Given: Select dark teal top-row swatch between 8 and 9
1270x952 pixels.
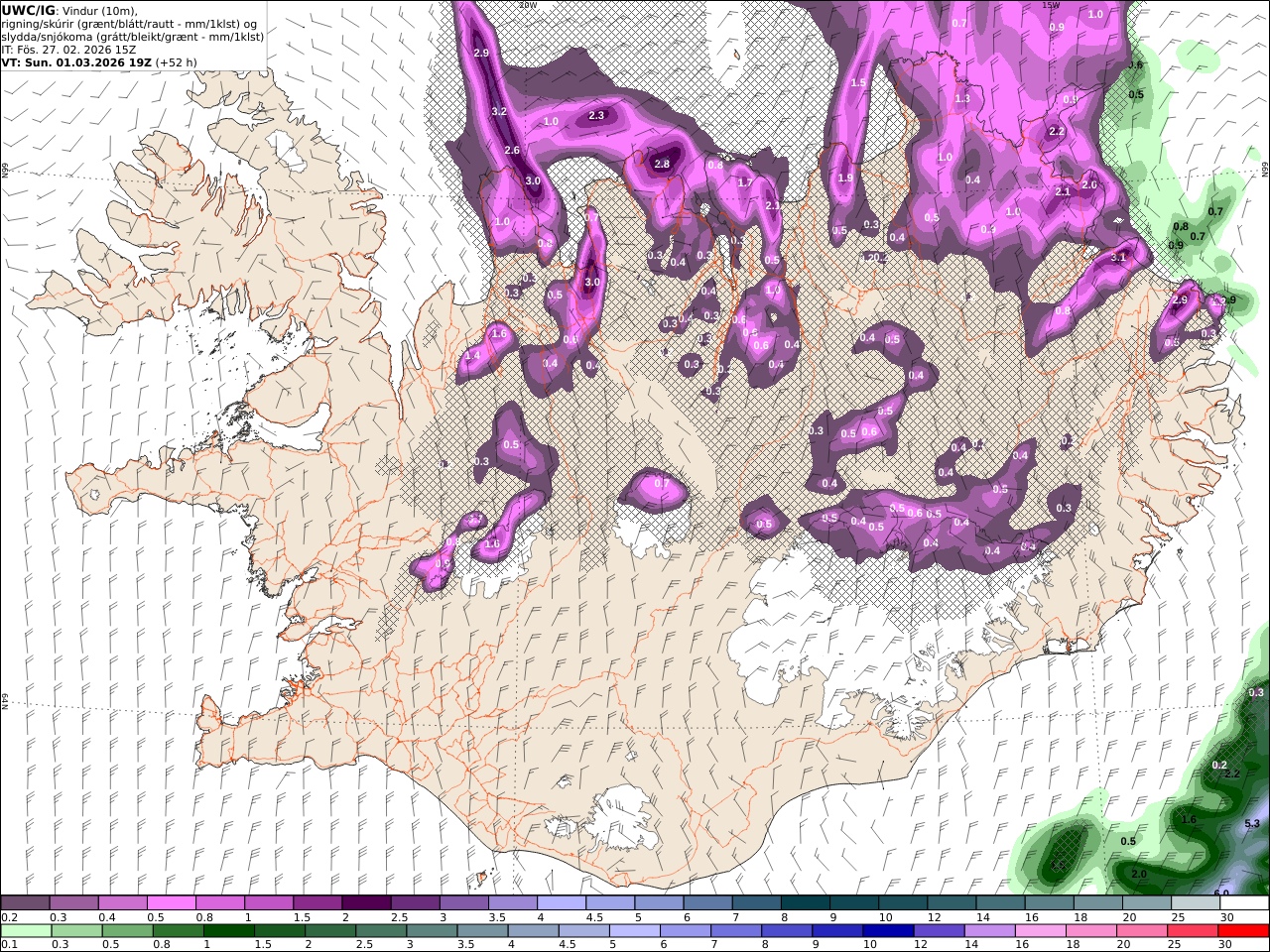Looking at the screenshot, I should (x=804, y=903).
